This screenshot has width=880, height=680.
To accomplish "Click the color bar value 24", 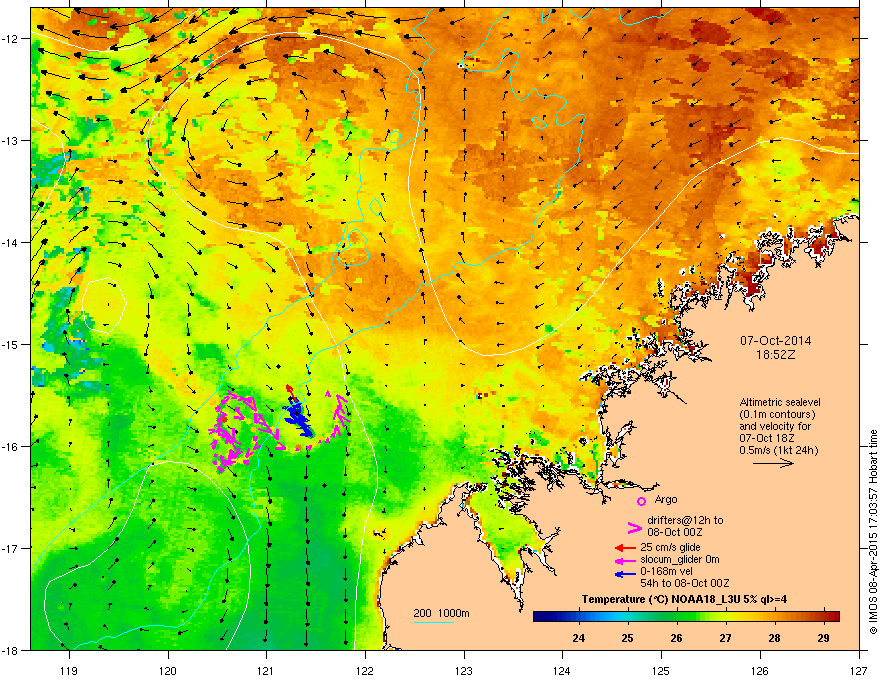I will click(578, 638).
